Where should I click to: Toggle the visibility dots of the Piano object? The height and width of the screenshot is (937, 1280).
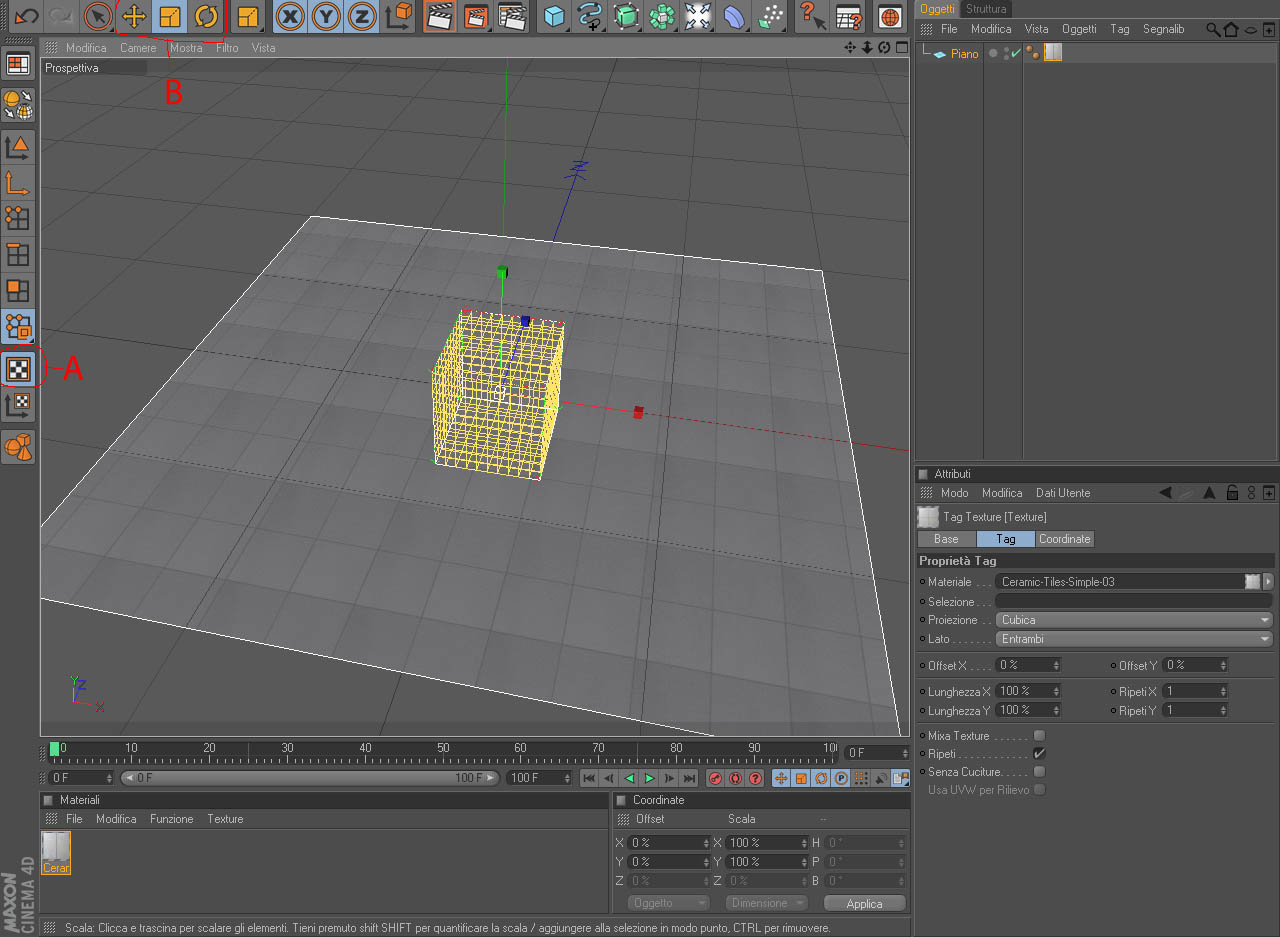1004,53
